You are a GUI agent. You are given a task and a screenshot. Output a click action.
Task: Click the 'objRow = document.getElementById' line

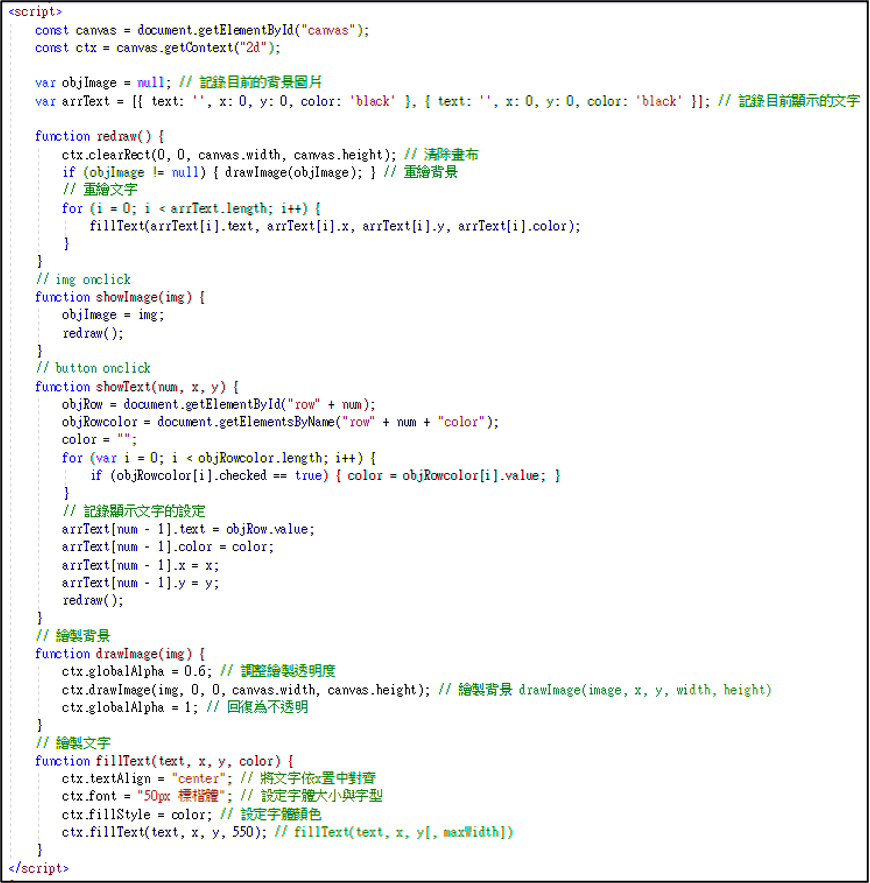tap(218, 404)
